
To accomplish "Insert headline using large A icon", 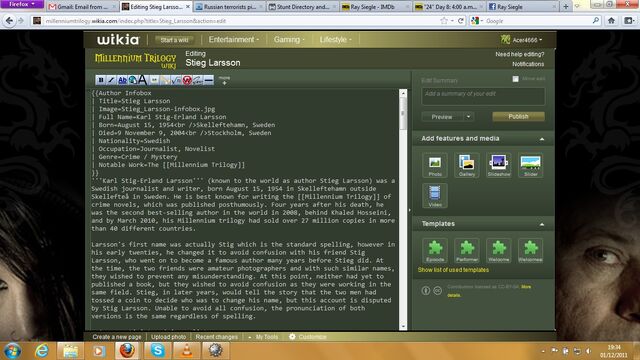I will coord(142,80).
